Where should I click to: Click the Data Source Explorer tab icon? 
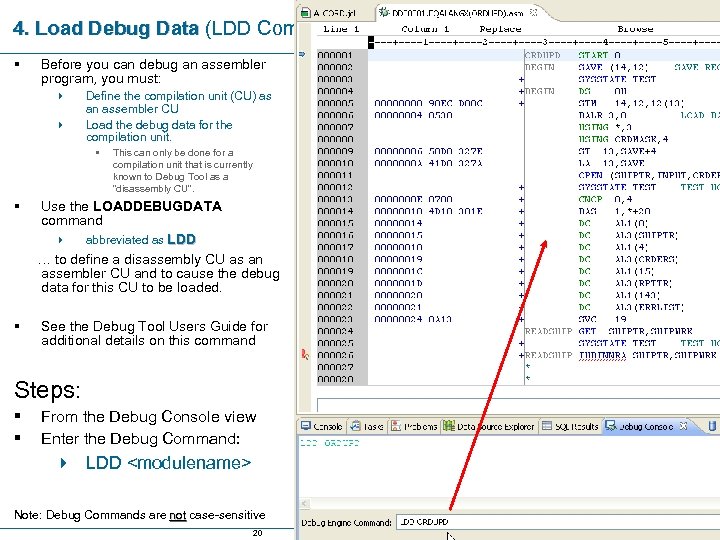[x=448, y=426]
